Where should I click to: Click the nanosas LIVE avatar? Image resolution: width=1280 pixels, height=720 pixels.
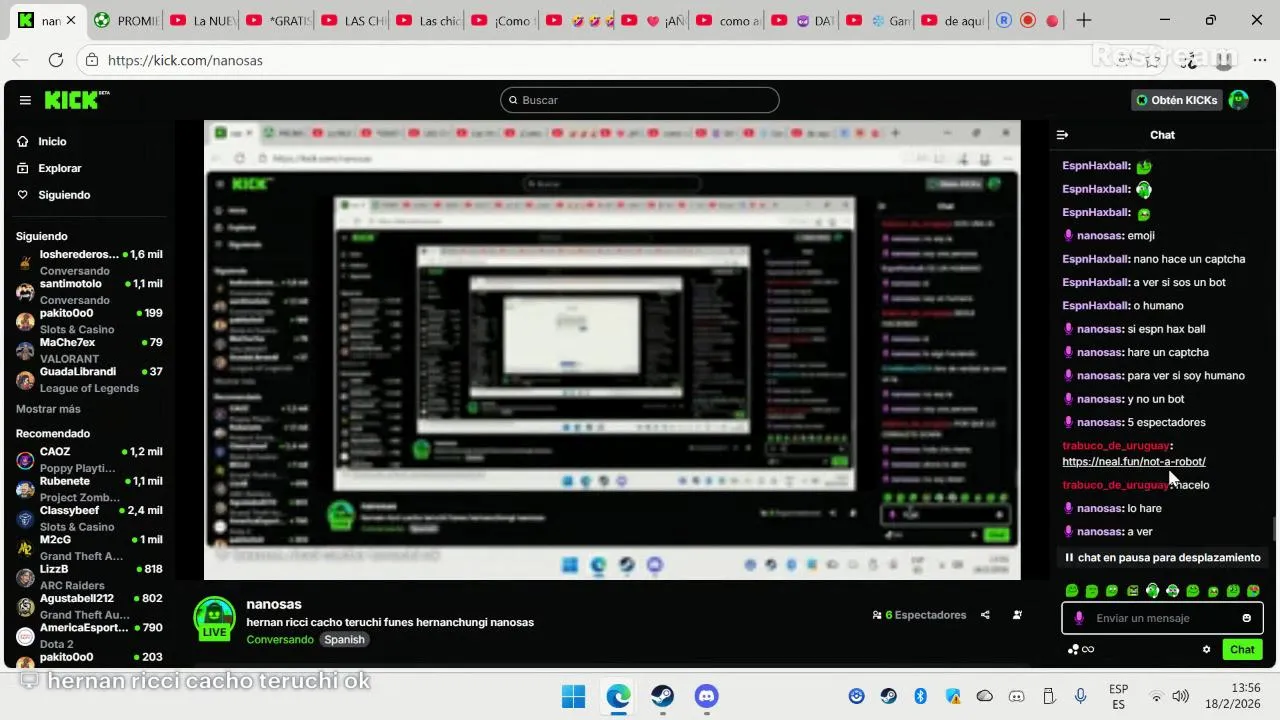(x=214, y=619)
